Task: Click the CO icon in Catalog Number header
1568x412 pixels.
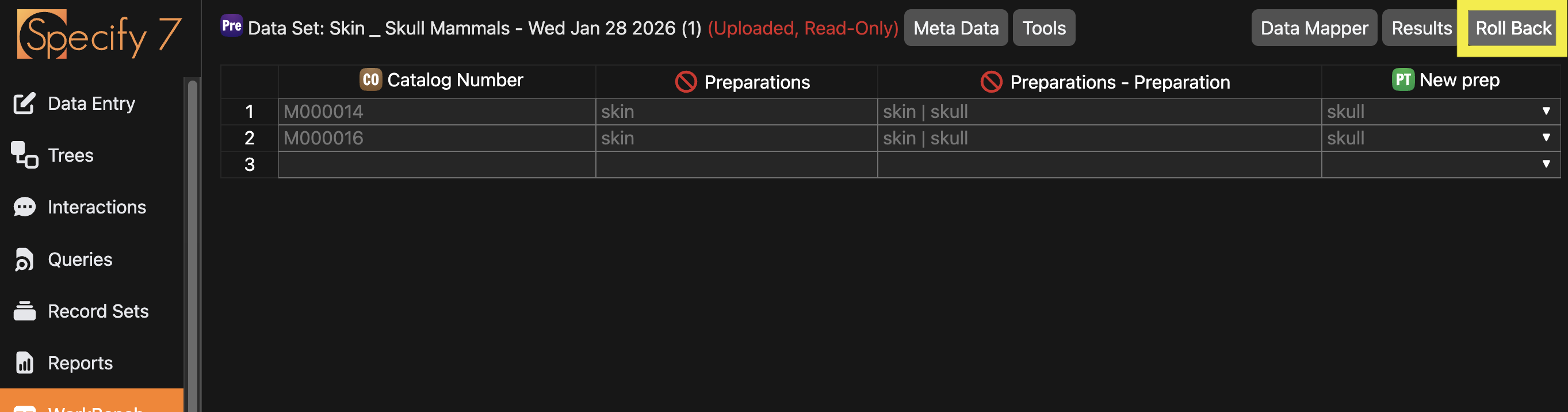Action: tap(370, 80)
